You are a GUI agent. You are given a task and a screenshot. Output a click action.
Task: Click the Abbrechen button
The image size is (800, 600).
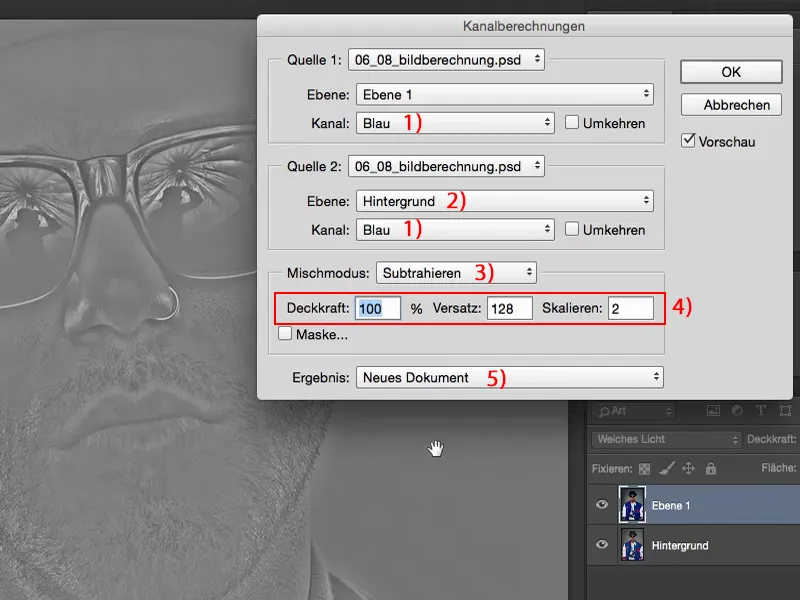click(x=731, y=105)
